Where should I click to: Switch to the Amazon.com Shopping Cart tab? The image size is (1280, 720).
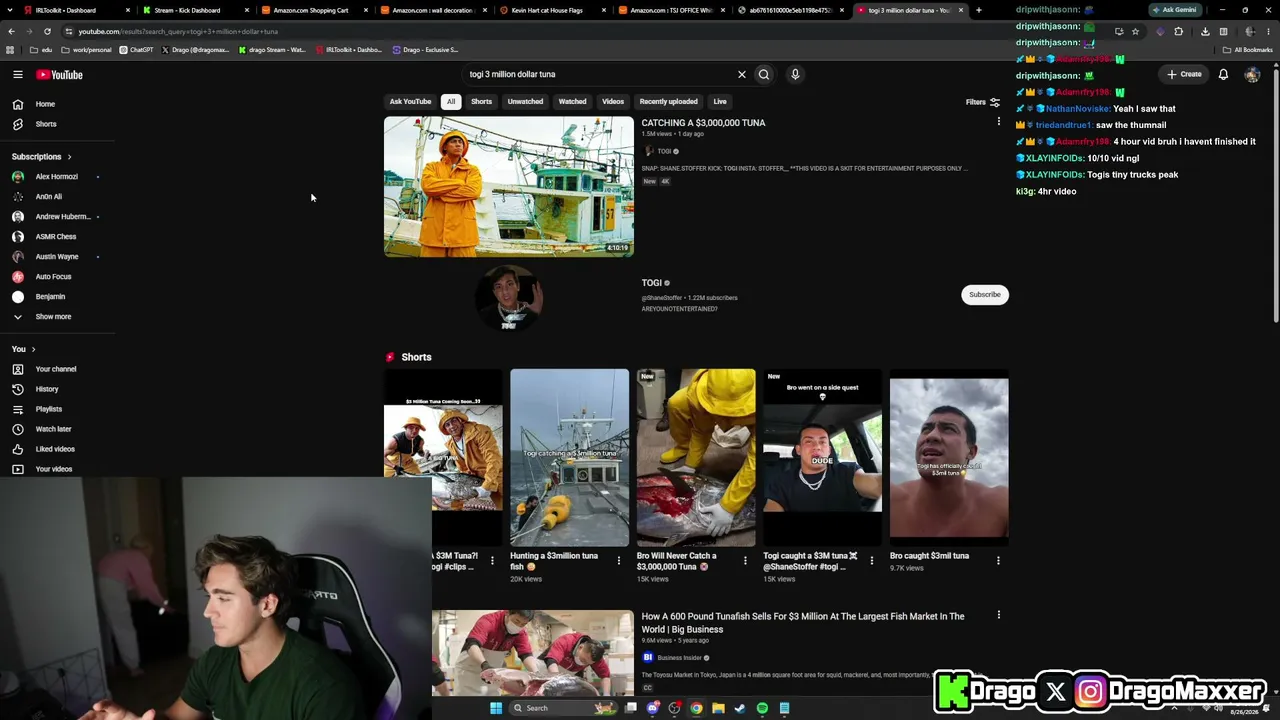(x=314, y=10)
